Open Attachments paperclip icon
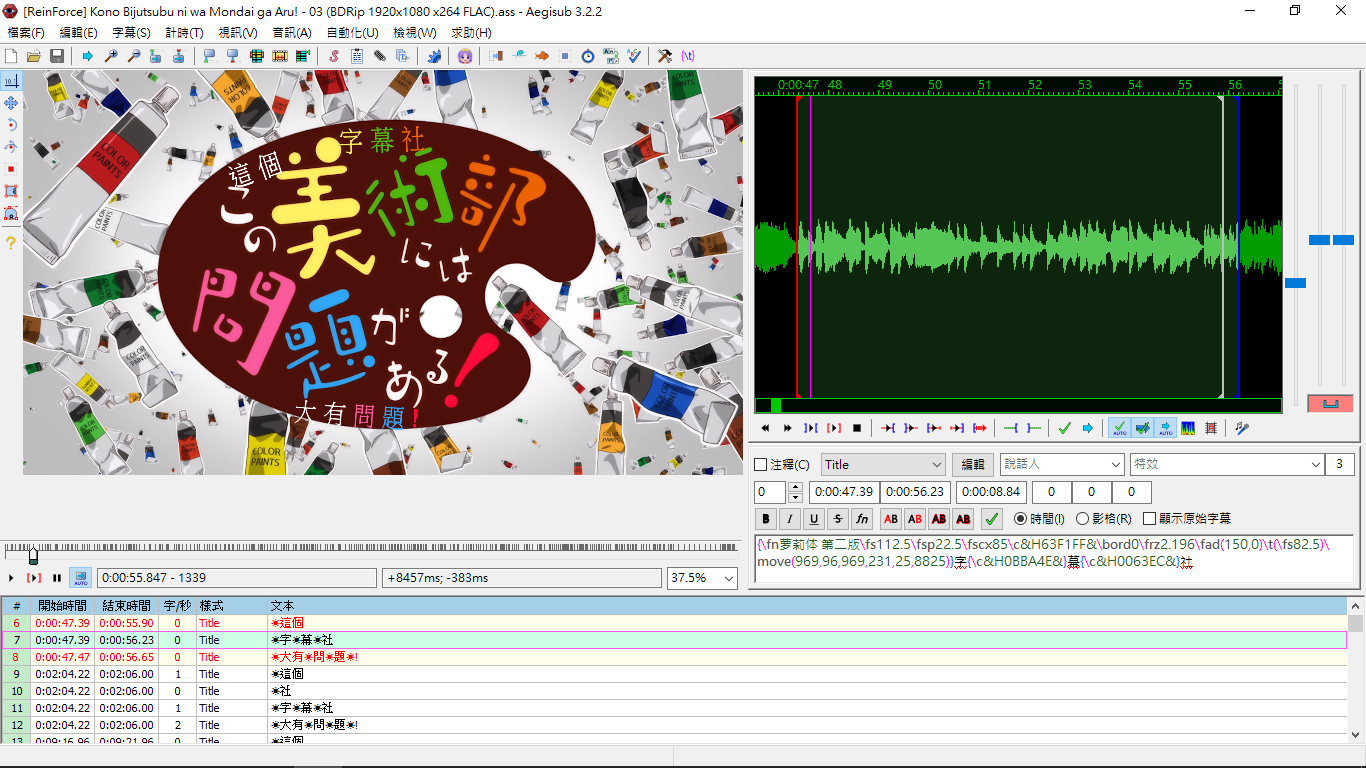 [380, 56]
